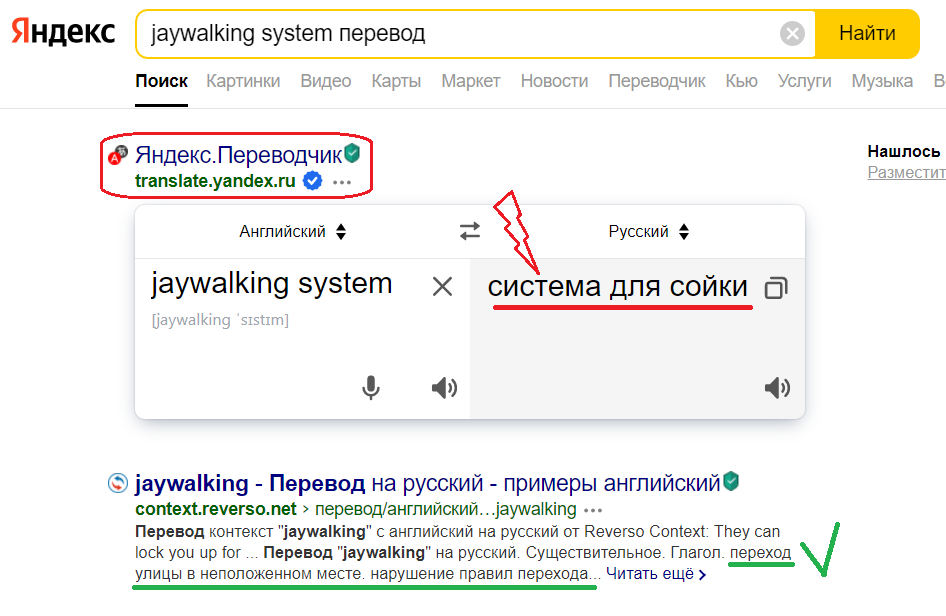Clear the search query with the X icon
Viewport: 946px width, 616px height.
point(792,33)
